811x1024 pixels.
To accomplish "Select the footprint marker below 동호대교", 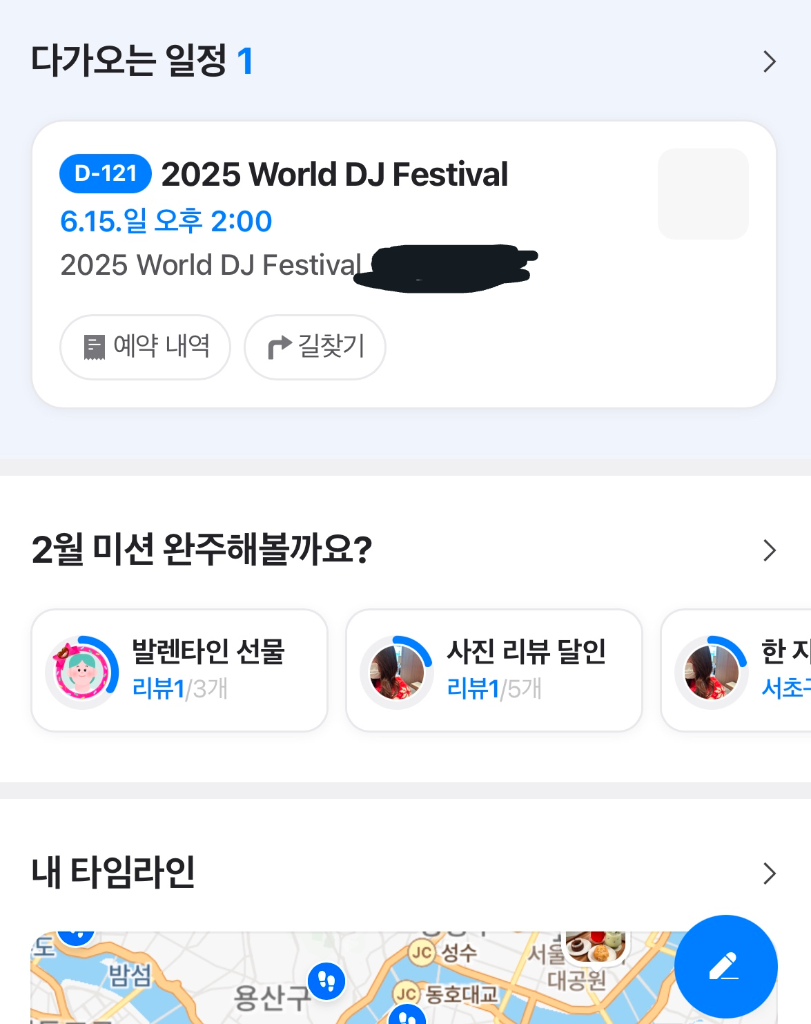I will click(407, 1015).
